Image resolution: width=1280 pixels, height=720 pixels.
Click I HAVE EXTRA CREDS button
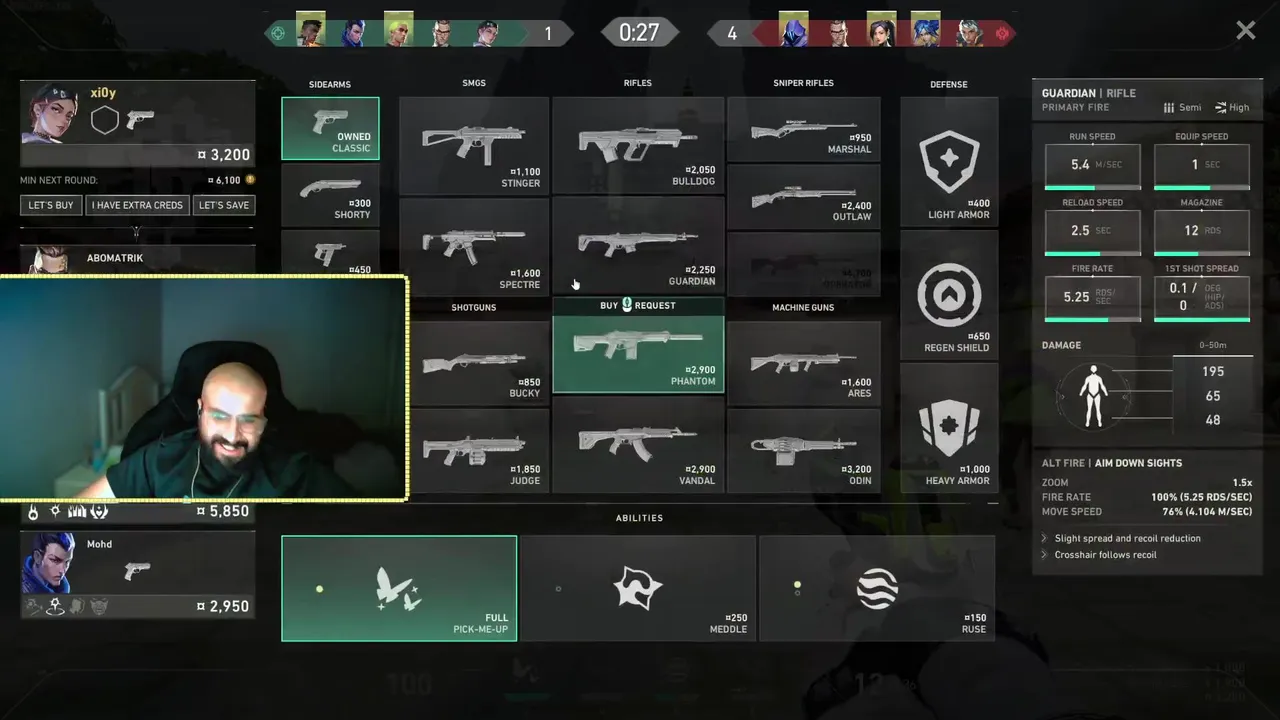tap(137, 205)
